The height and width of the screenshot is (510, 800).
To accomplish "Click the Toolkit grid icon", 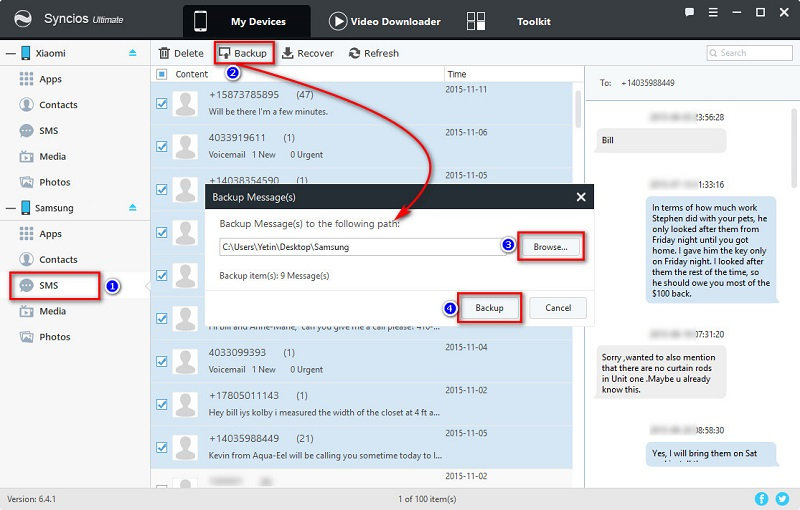I will coord(476,21).
